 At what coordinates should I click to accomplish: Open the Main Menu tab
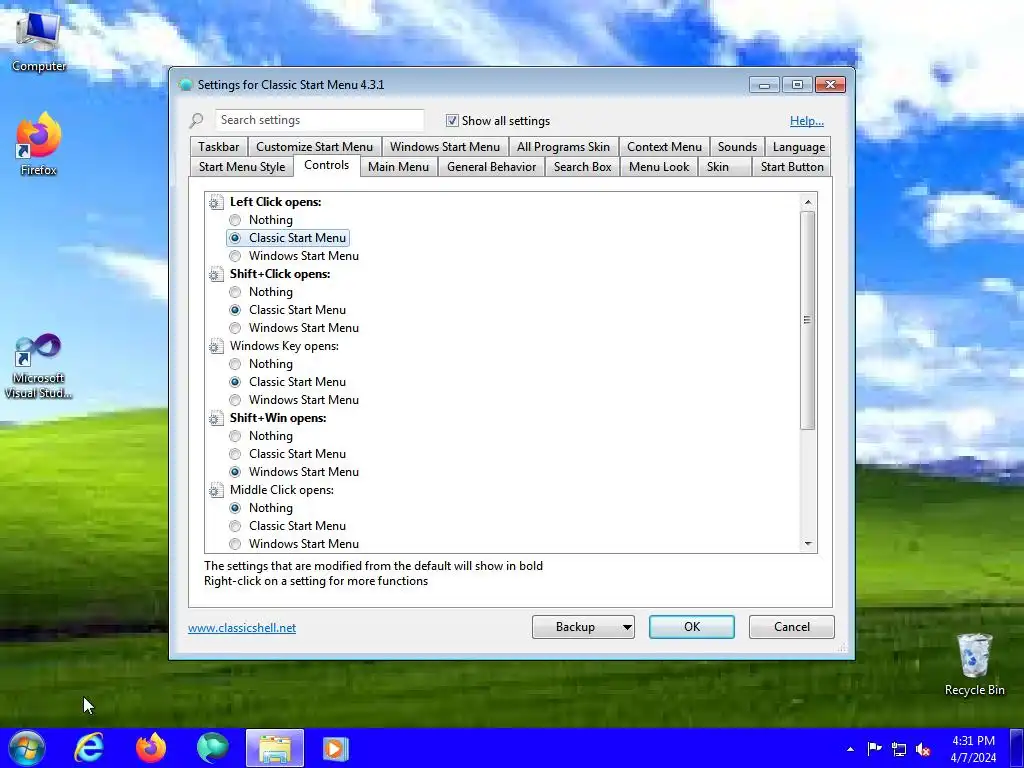398,167
